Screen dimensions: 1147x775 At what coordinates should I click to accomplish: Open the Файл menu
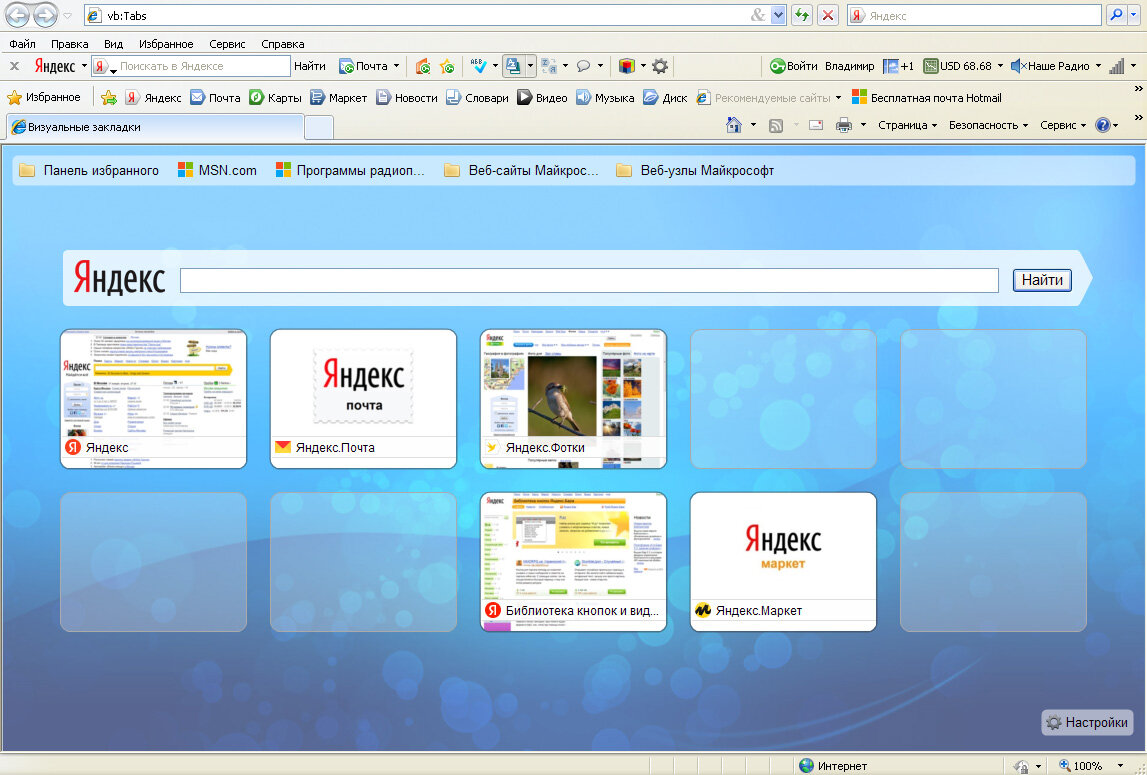coord(23,44)
